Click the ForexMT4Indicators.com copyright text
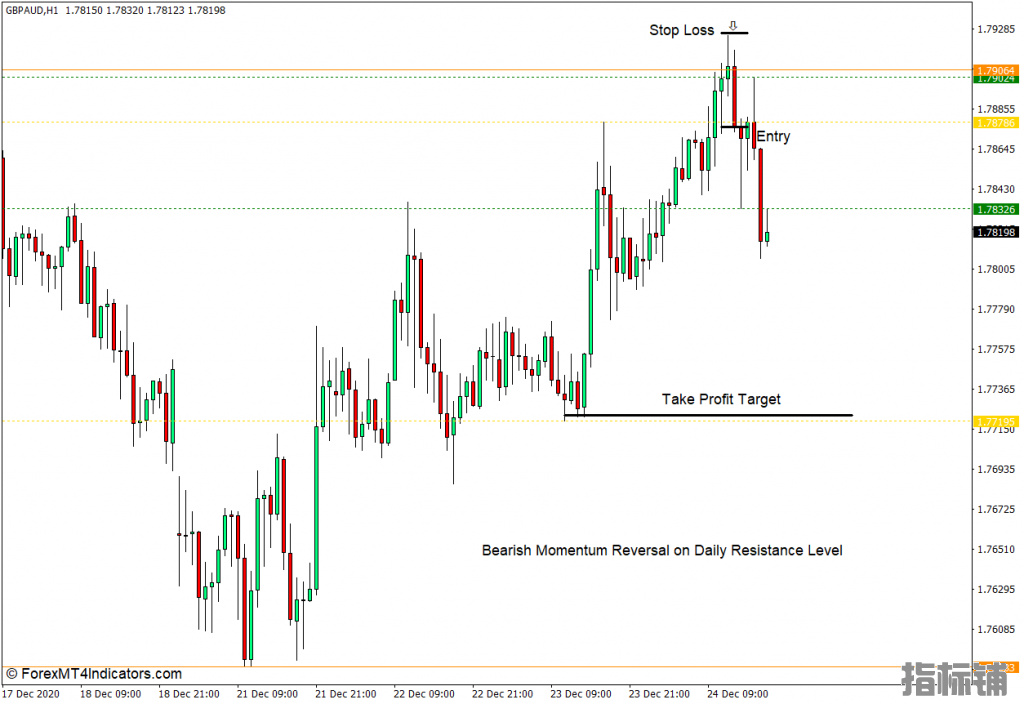Viewport: 1024px width, 704px height. [94, 674]
